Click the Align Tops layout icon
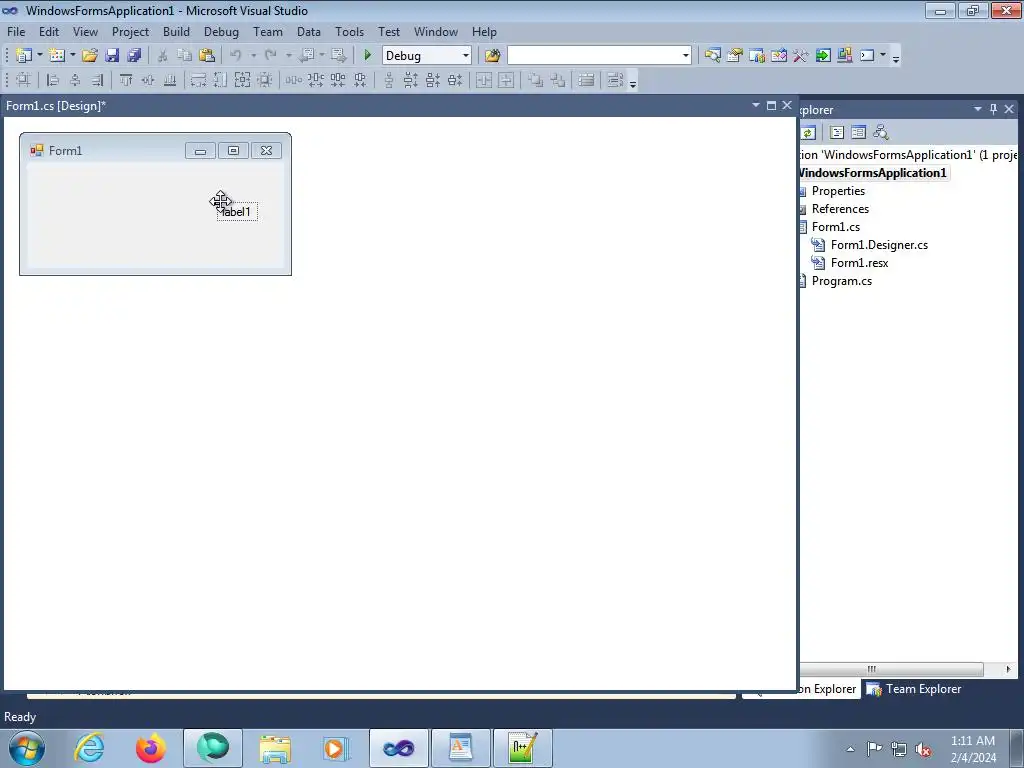Image resolution: width=1024 pixels, height=768 pixels. [x=126, y=80]
